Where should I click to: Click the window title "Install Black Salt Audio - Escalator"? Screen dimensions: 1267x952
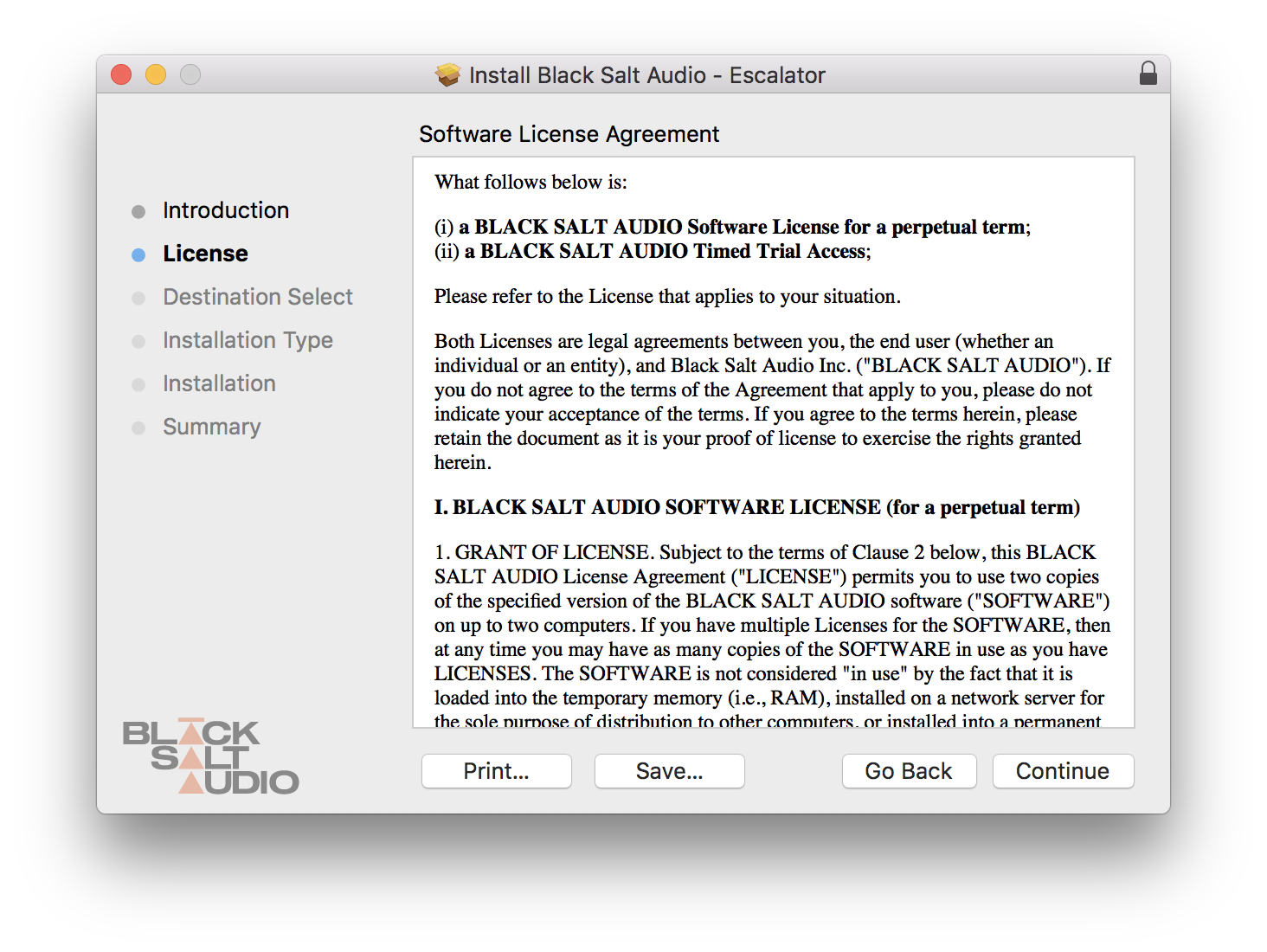647,75
